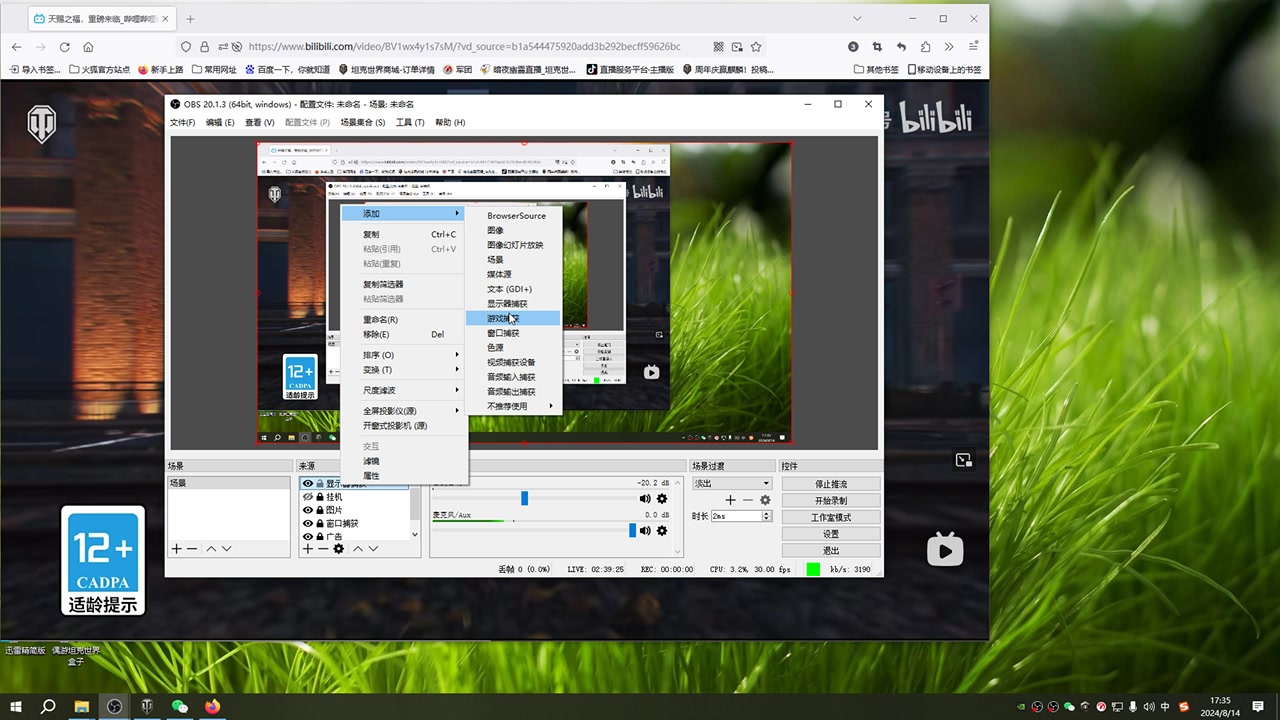Choose 显示器捕获 in add submenu
Image resolution: width=1280 pixels, height=720 pixels.
coord(514,303)
